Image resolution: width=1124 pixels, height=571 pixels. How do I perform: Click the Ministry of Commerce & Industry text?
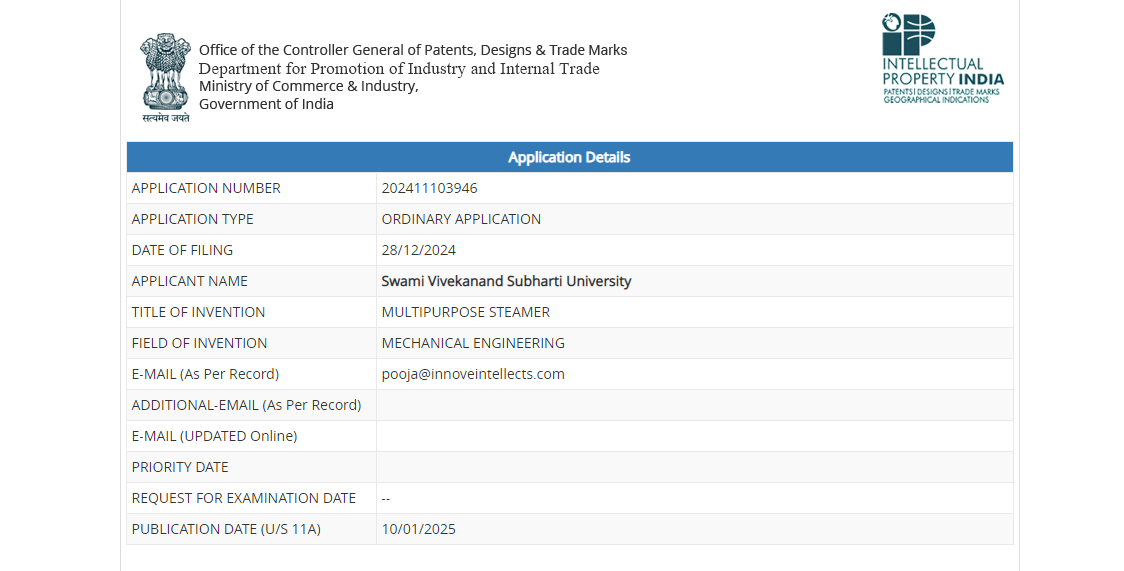[308, 86]
